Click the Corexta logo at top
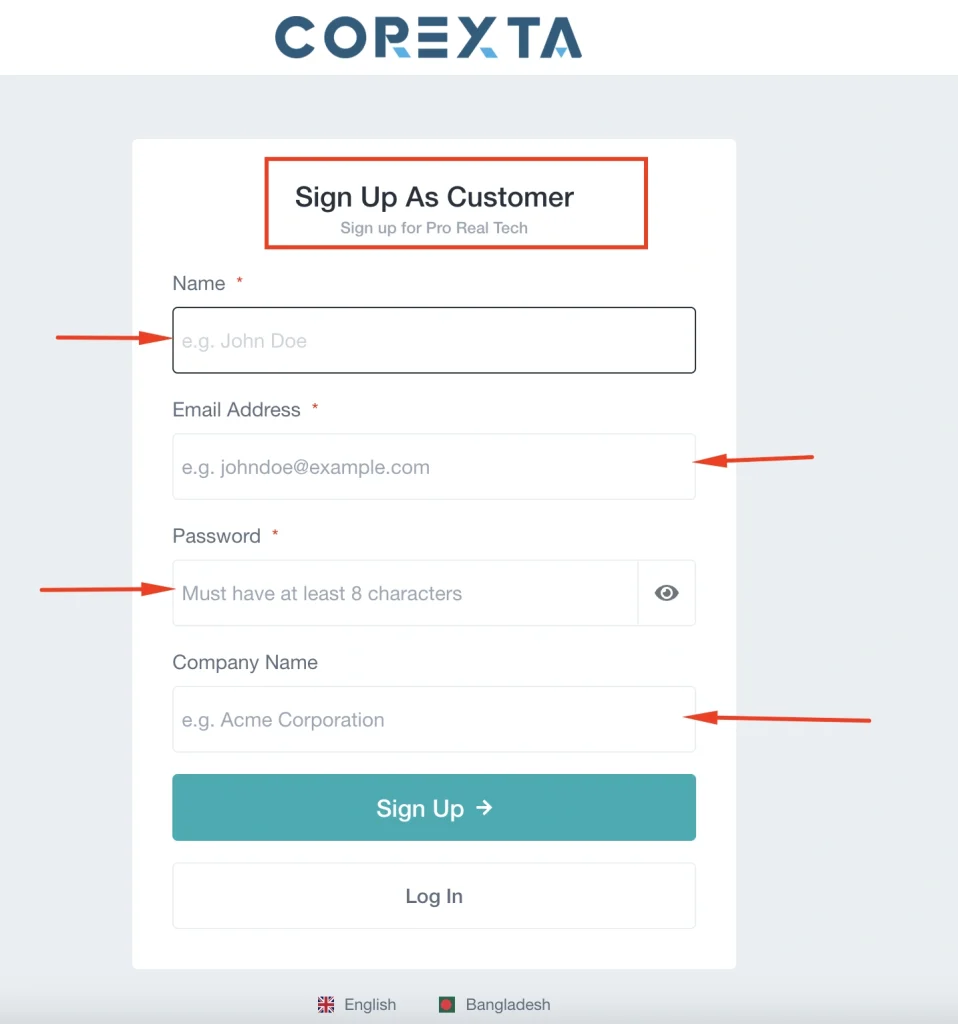The width and height of the screenshot is (958, 1024). (428, 37)
